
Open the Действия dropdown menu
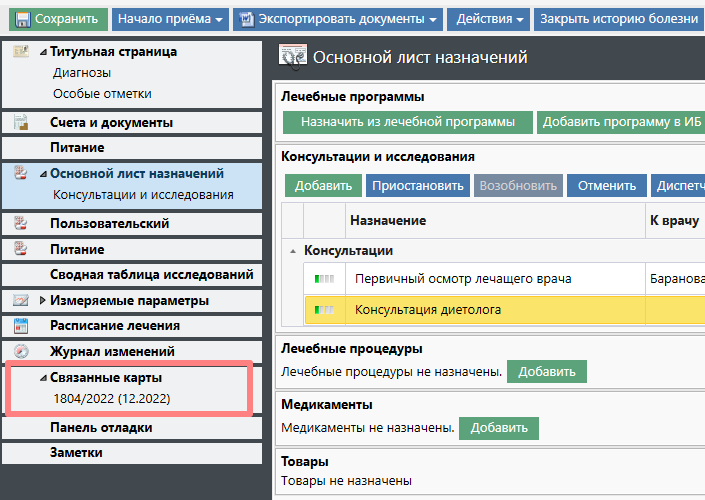point(490,19)
